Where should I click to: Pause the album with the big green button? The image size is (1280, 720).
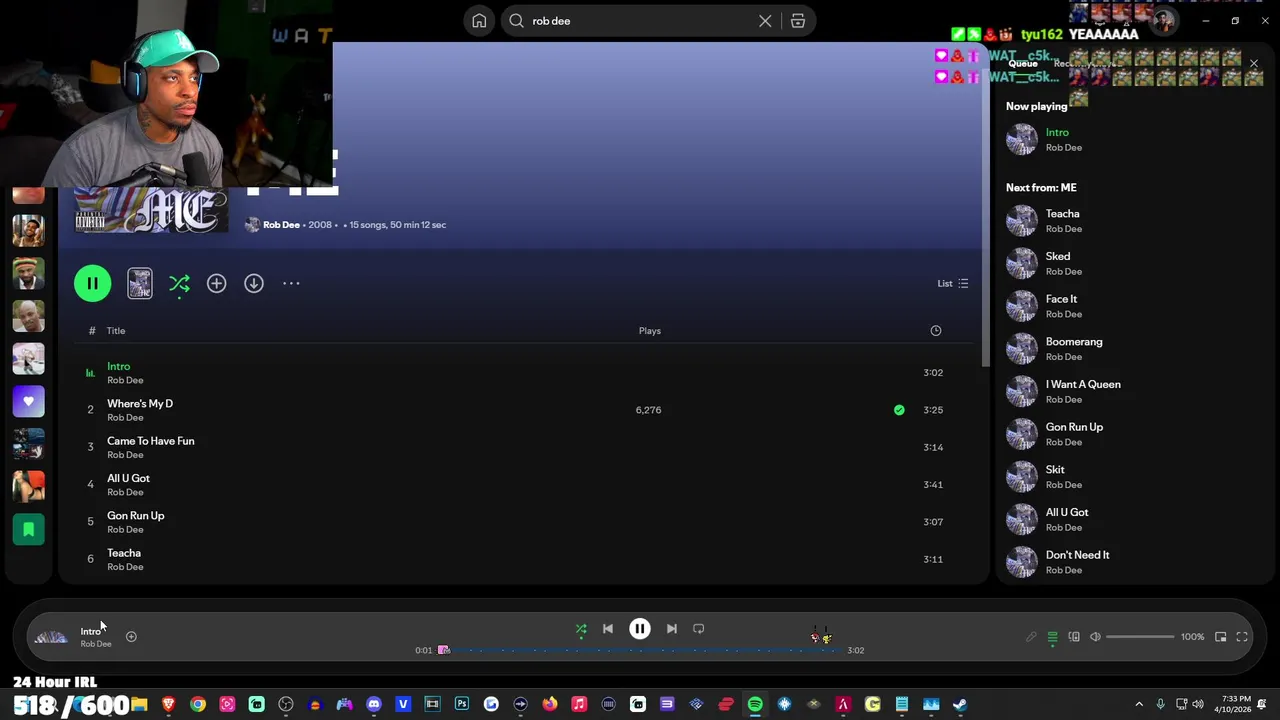92,283
